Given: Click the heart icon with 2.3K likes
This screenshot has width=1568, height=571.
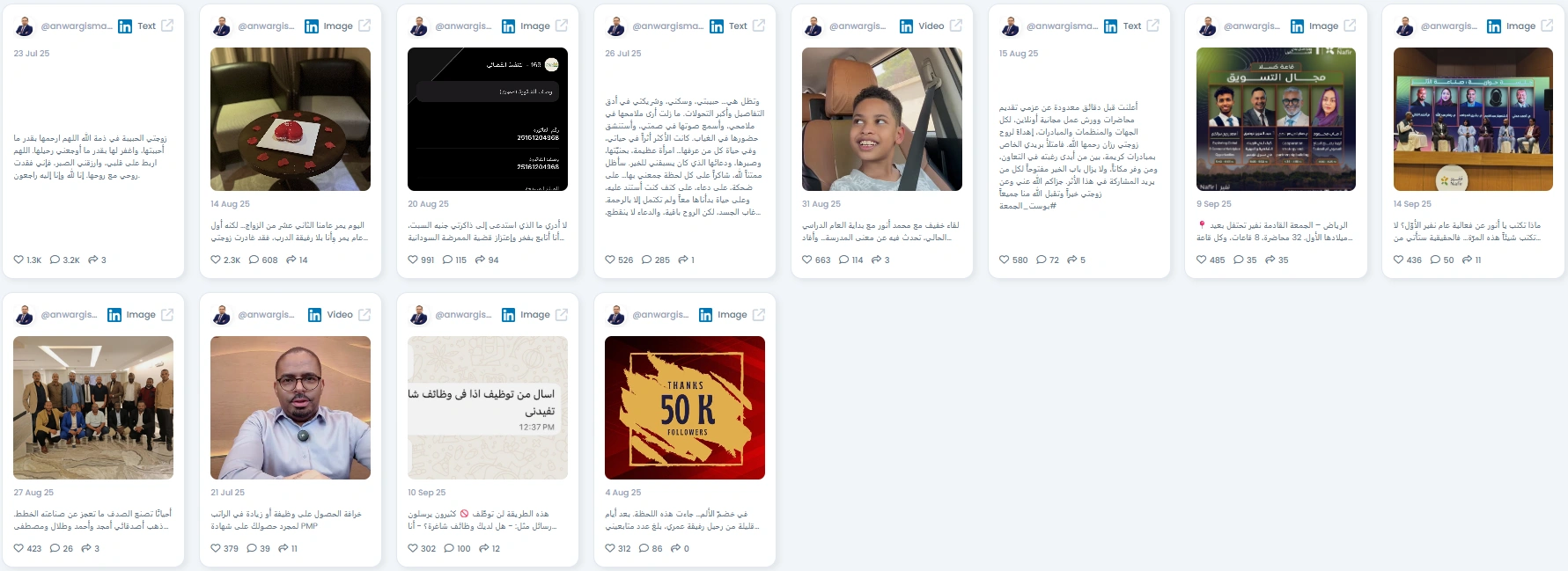Looking at the screenshot, I should tap(216, 260).
